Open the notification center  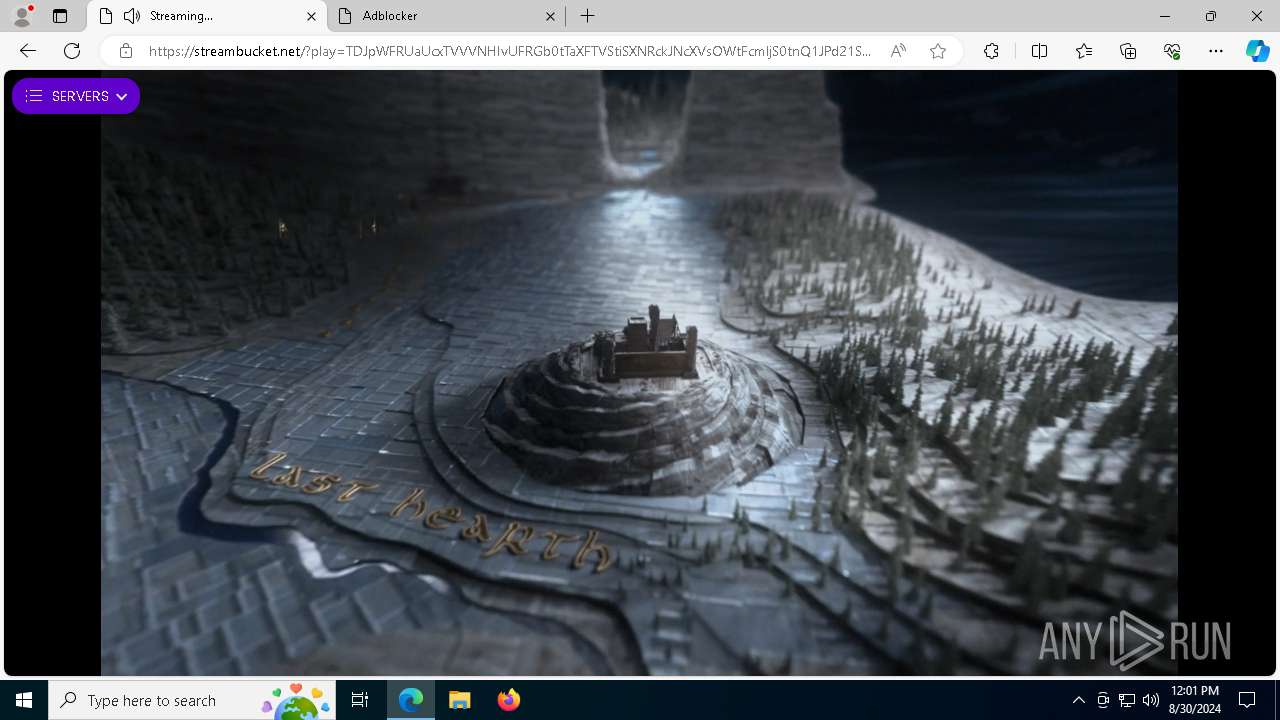tap(1247, 700)
